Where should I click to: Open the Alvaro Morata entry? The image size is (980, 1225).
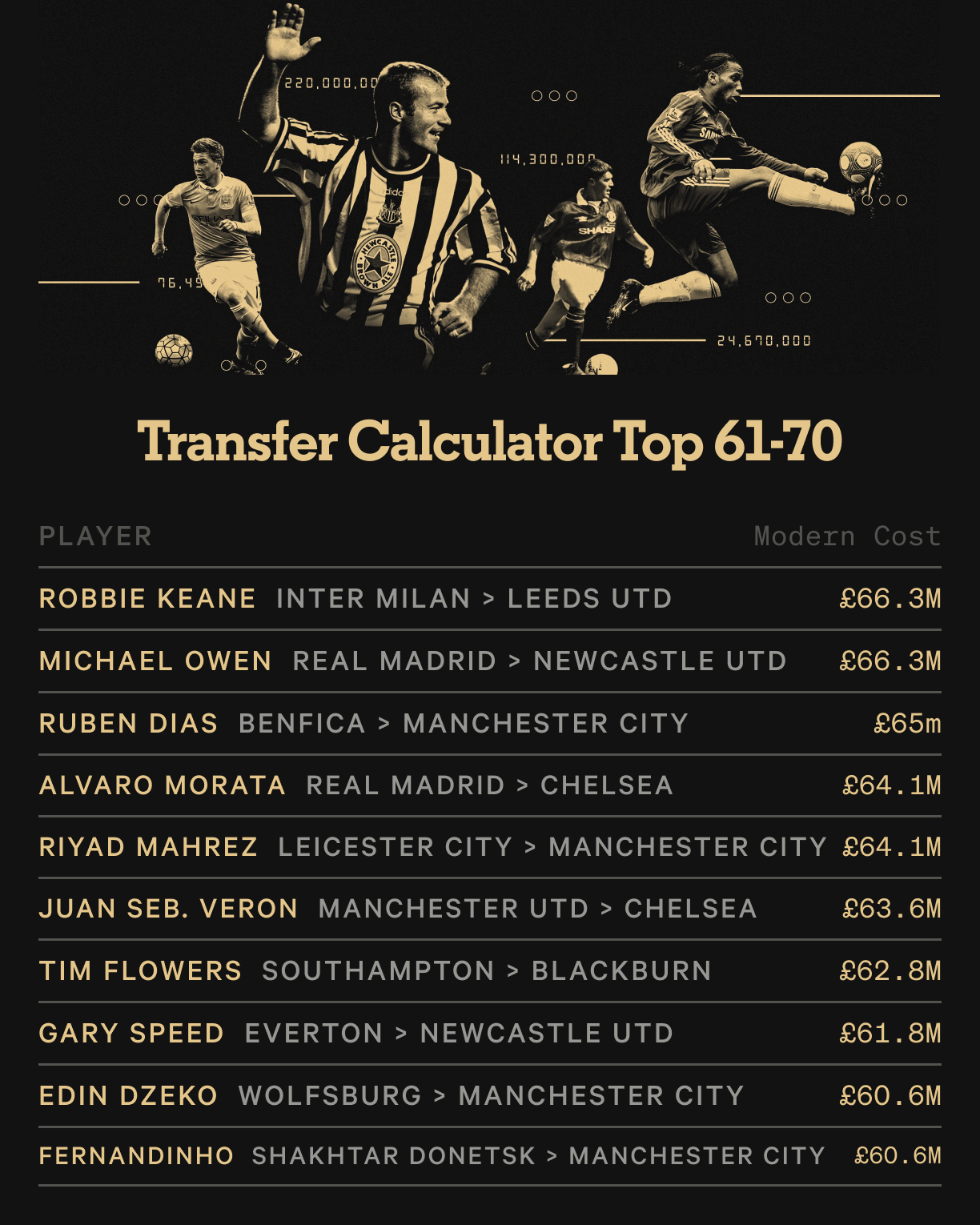(162, 785)
